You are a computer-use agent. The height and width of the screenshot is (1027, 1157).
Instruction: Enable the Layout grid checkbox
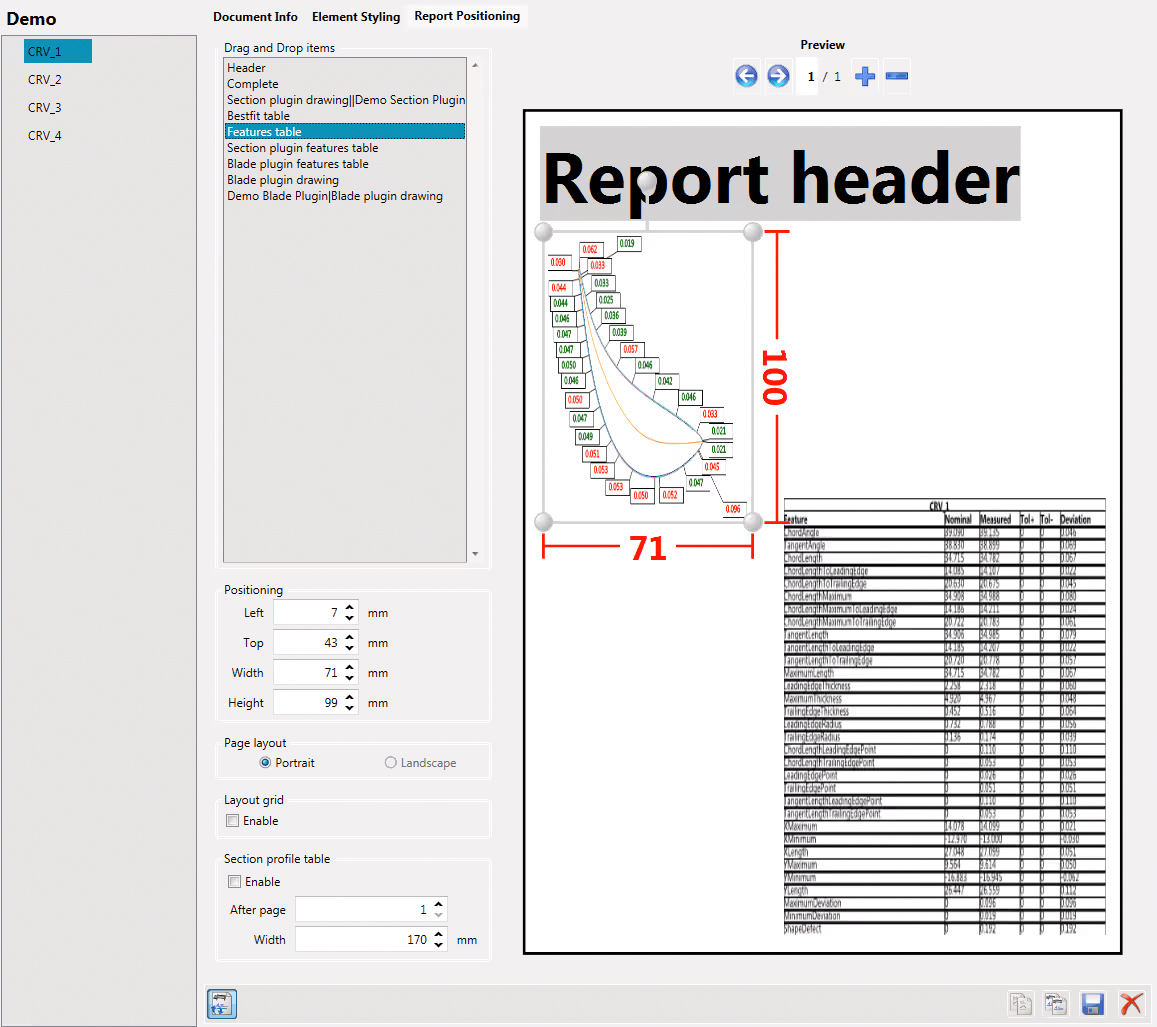click(233, 821)
